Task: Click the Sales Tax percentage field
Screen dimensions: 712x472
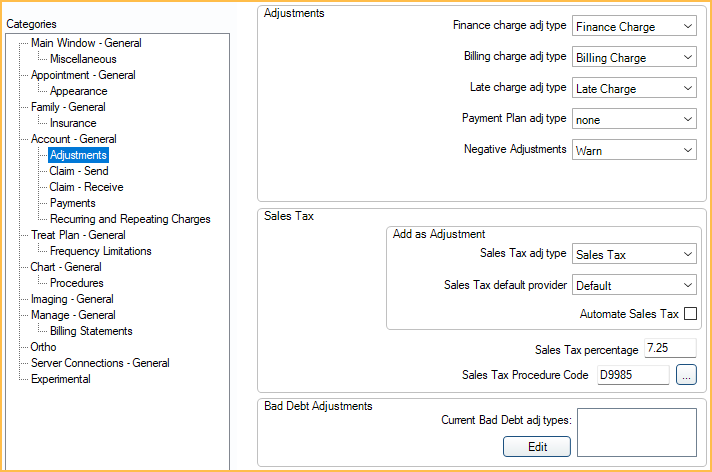Action: click(670, 349)
